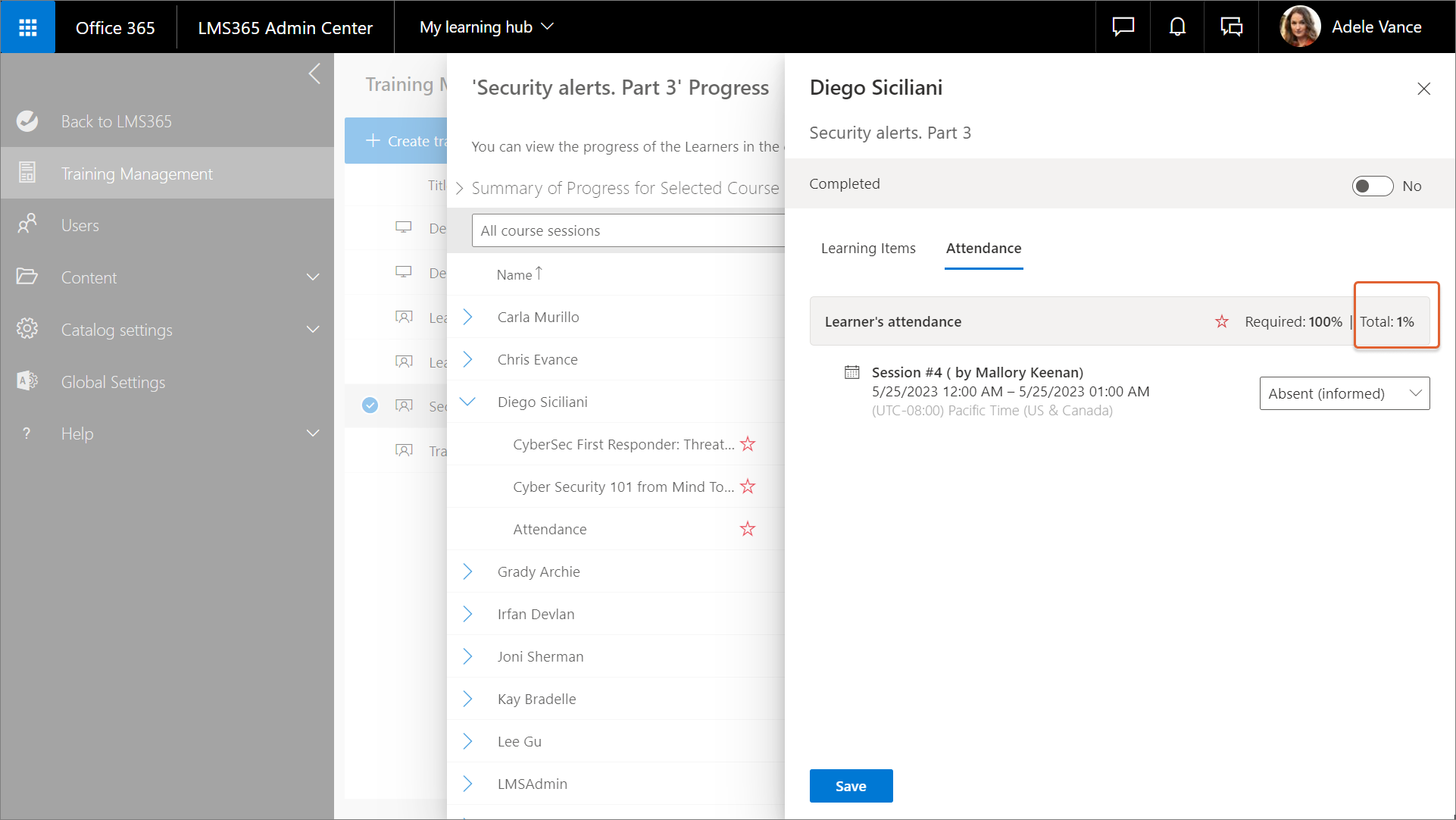
Task: Click the red star in Learner's attendance header
Action: pyautogui.click(x=1222, y=322)
